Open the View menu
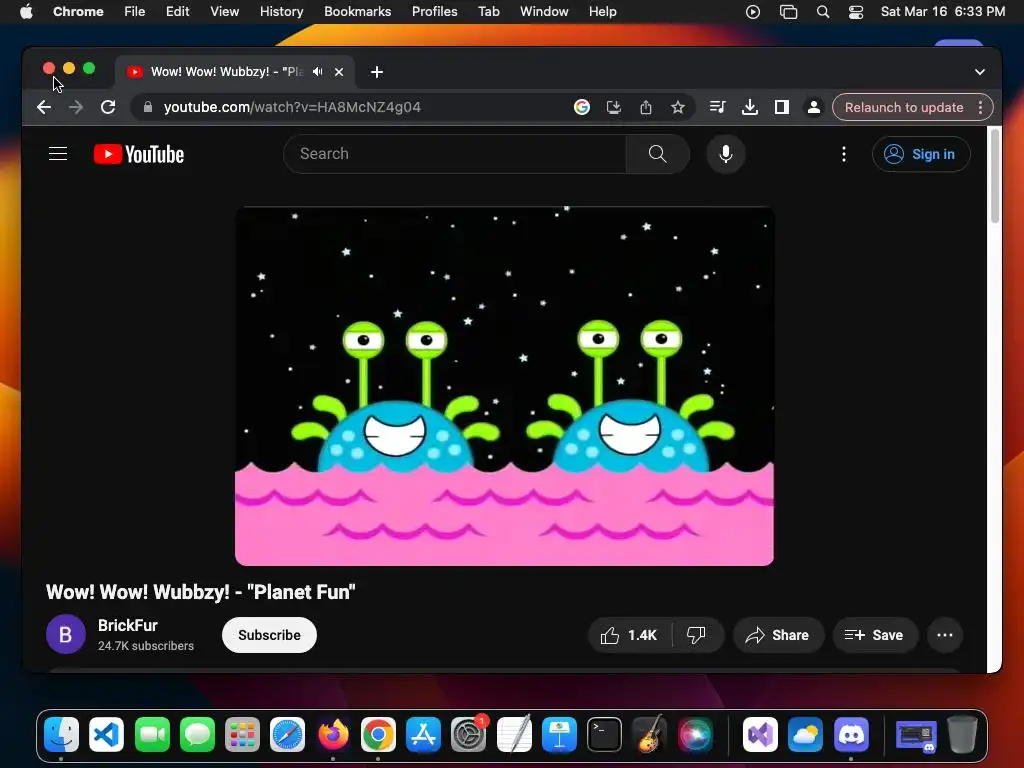 click(x=225, y=12)
